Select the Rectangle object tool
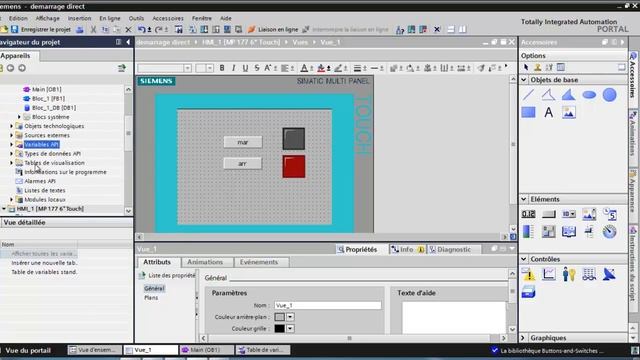640x360 pixels. 528,112
